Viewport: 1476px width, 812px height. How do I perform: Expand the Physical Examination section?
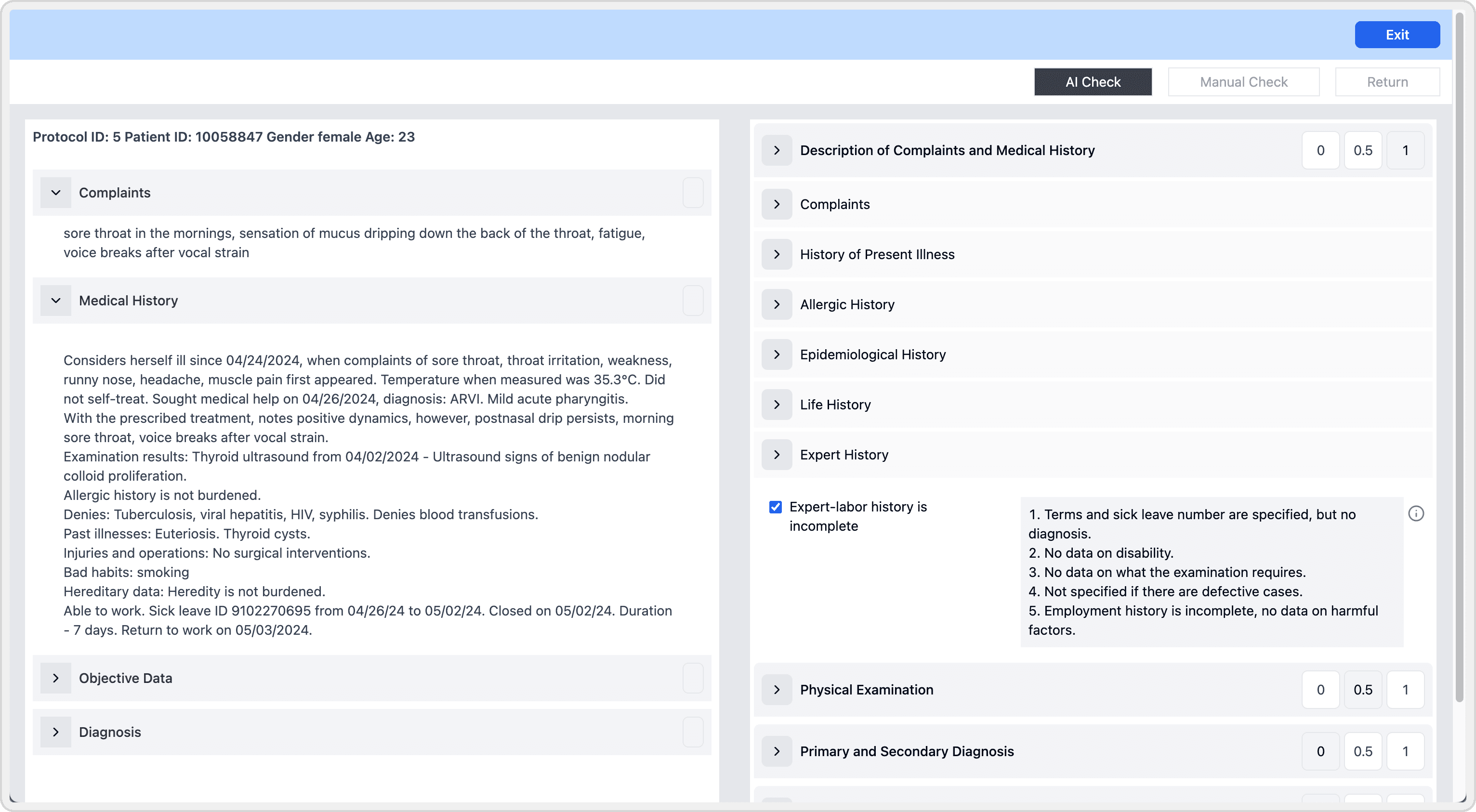tap(777, 689)
